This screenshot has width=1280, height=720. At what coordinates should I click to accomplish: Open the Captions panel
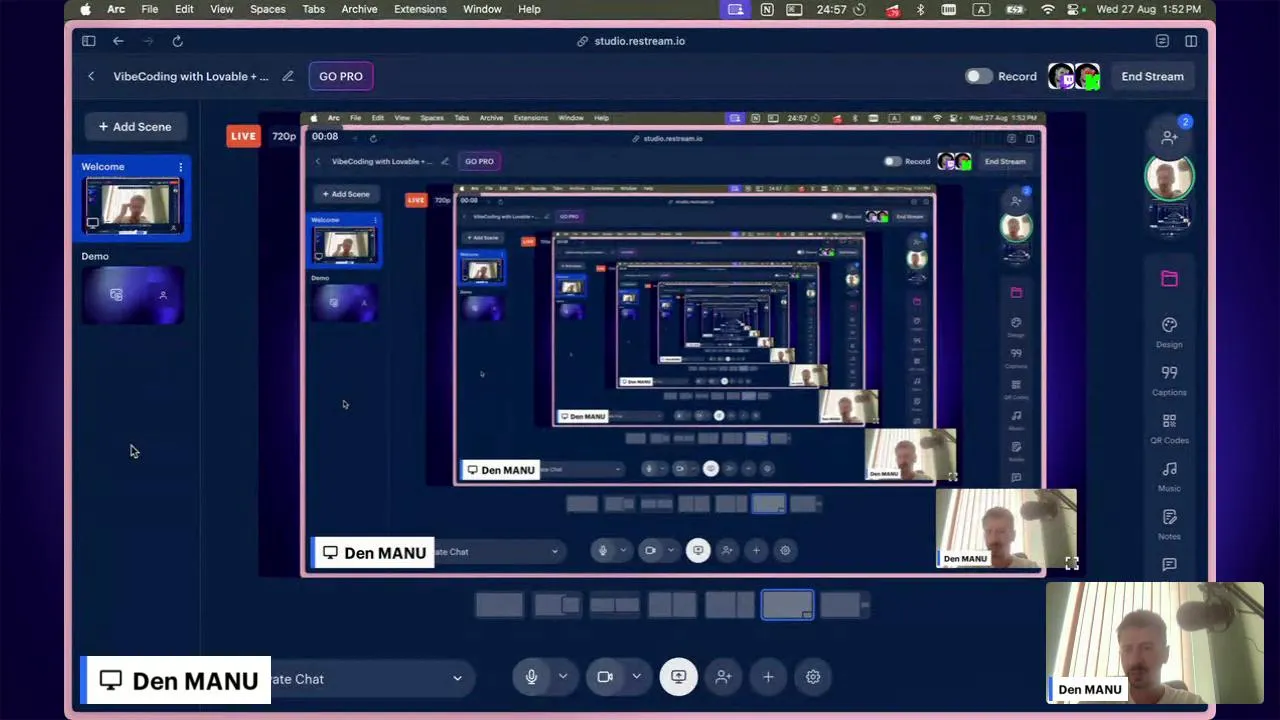click(1169, 380)
